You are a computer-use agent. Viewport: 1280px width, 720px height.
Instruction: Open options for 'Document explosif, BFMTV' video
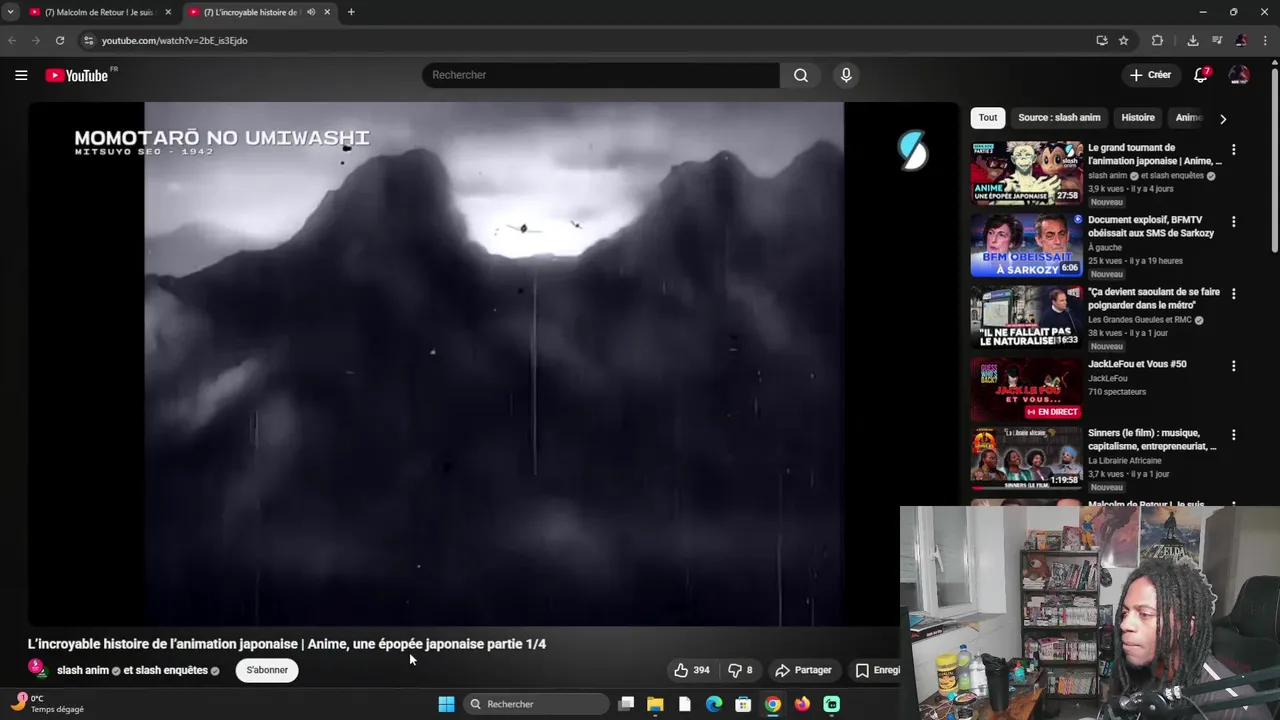coord(1233,221)
